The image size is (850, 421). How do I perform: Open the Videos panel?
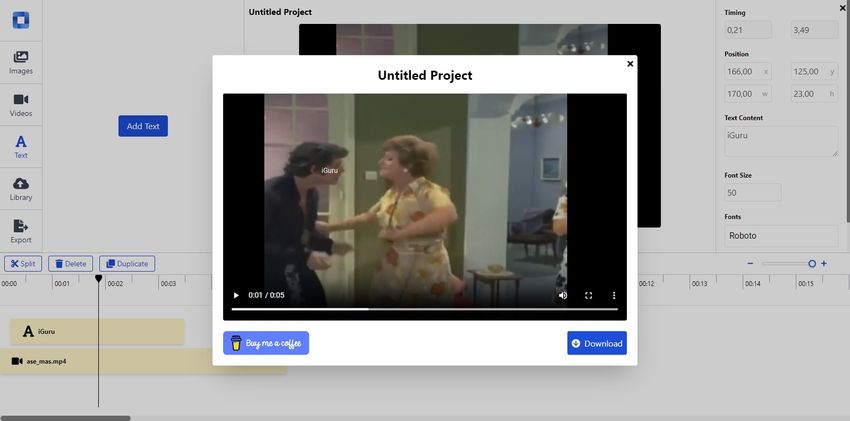pos(21,105)
